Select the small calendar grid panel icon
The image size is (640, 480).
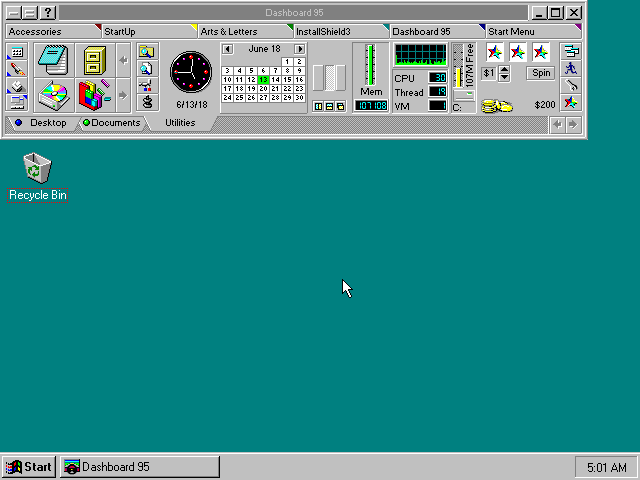tap(17, 52)
